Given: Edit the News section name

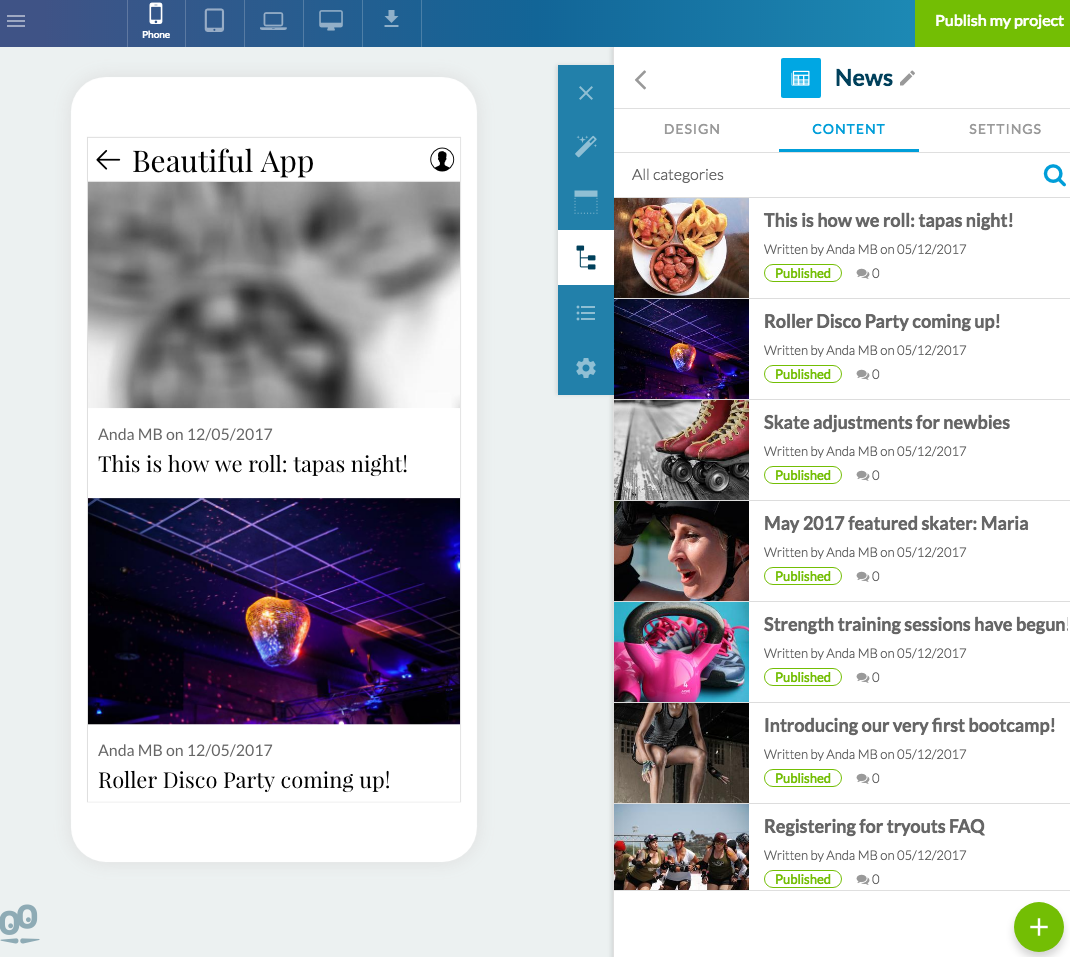Looking at the screenshot, I should coord(907,78).
